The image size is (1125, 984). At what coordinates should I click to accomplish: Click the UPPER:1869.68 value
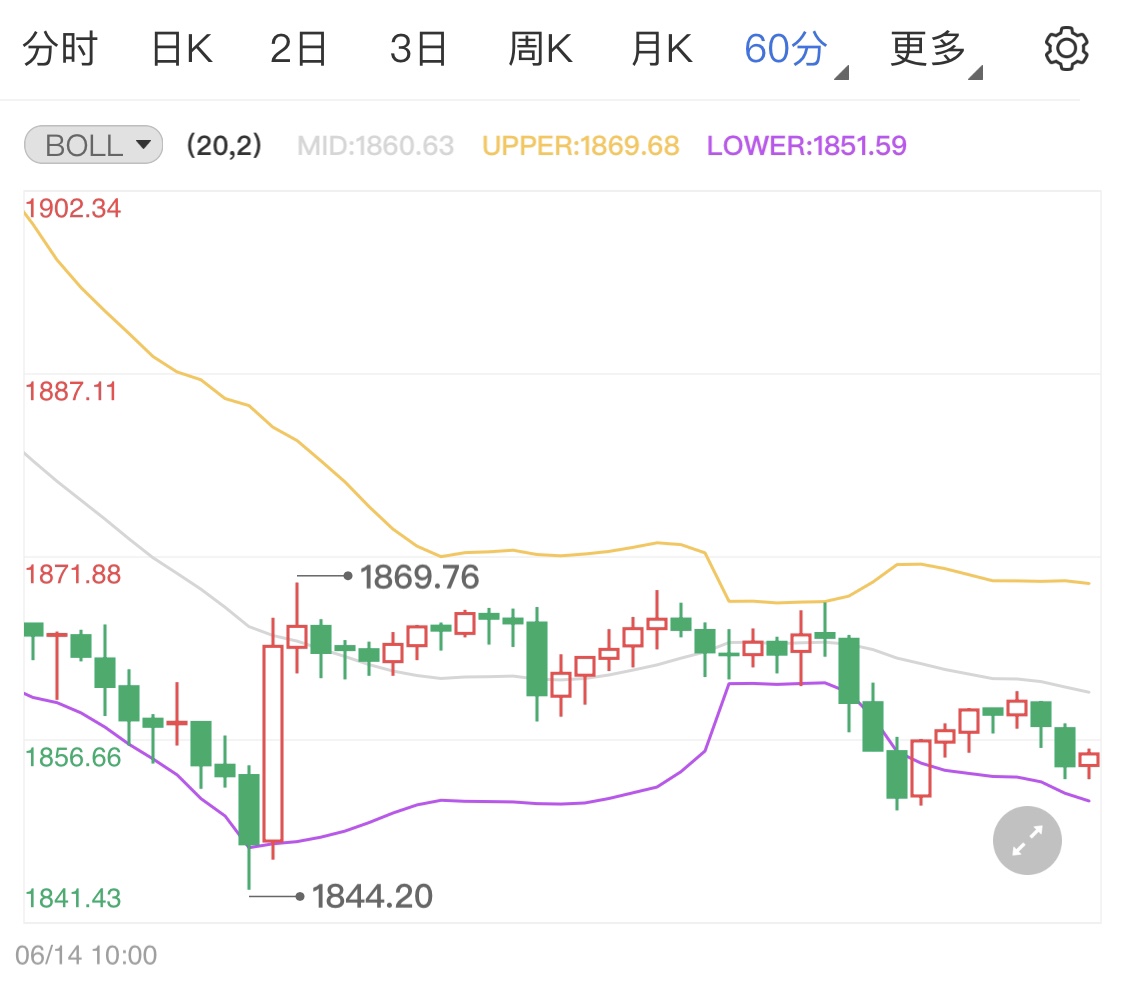[x=580, y=146]
